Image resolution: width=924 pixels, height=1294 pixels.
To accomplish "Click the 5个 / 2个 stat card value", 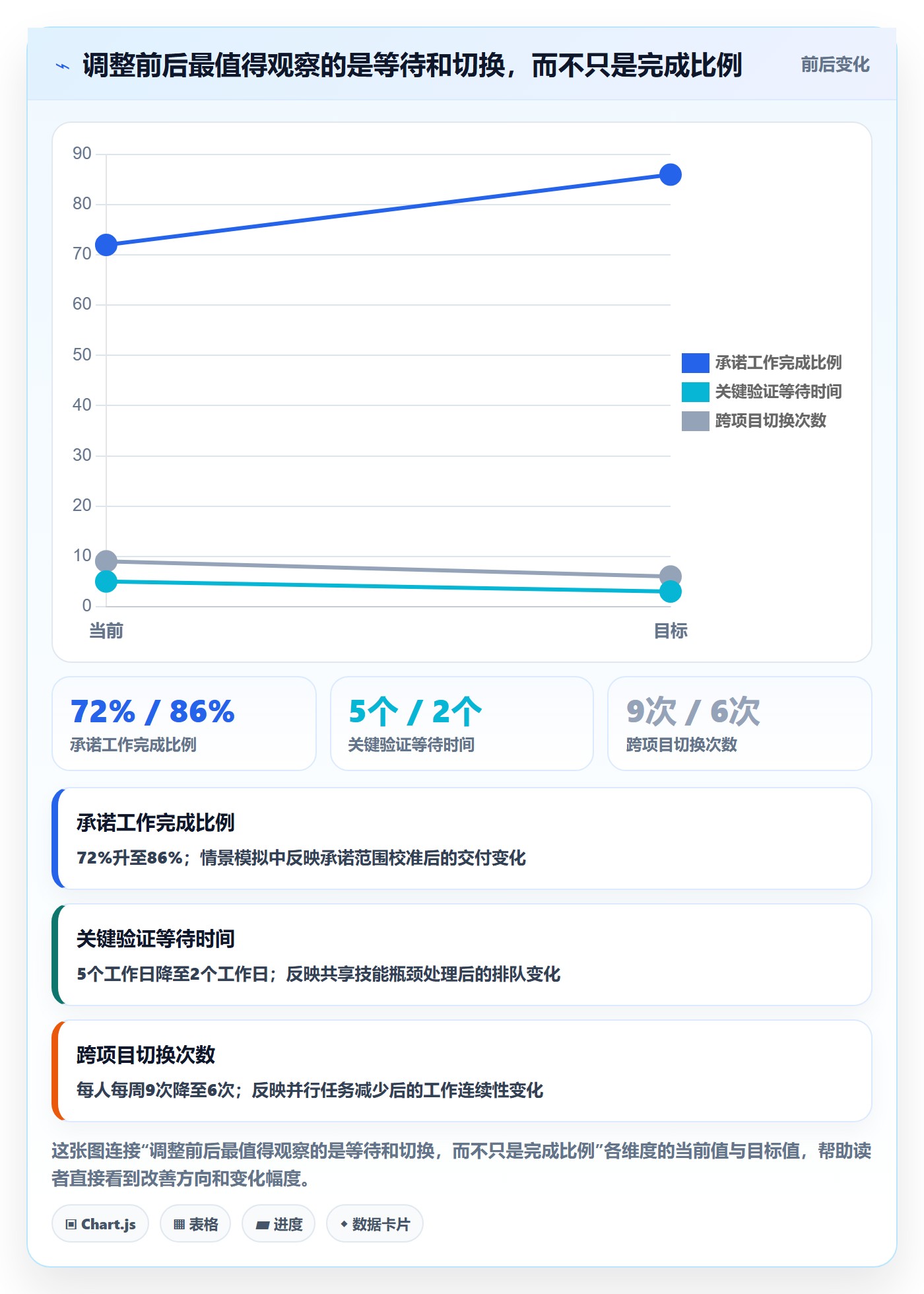I will tap(415, 712).
